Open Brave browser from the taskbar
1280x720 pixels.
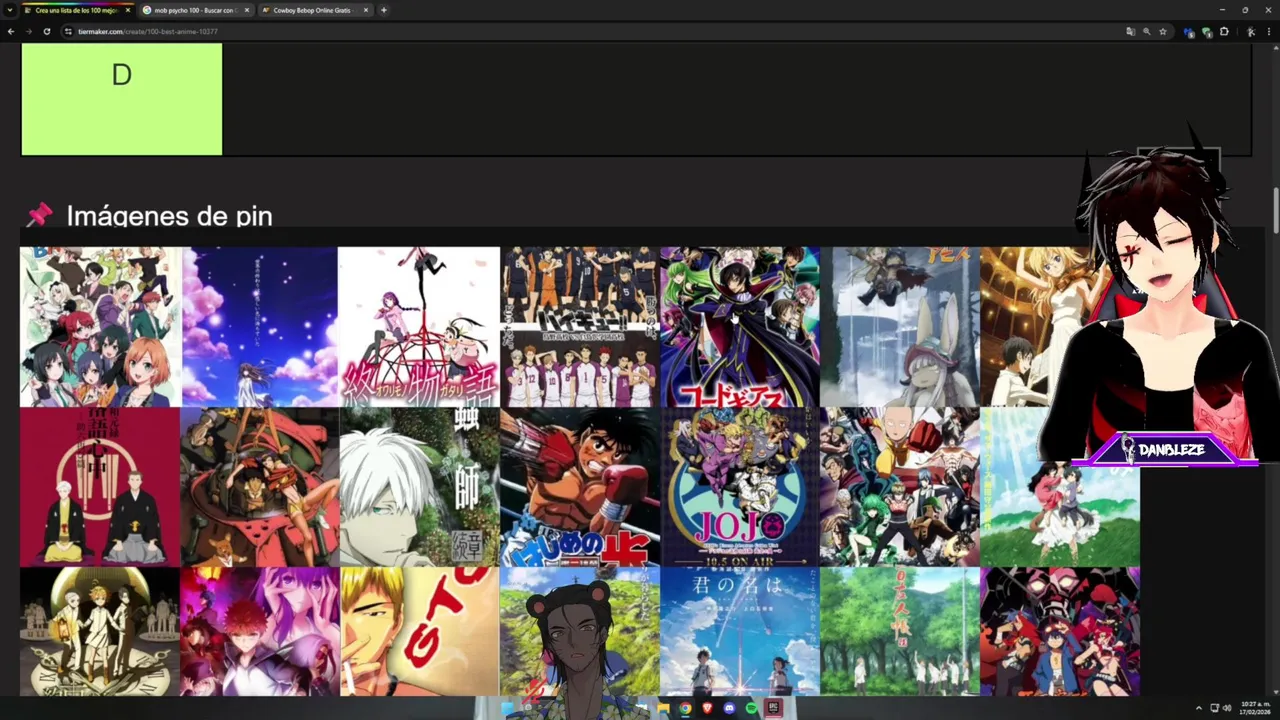(707, 708)
